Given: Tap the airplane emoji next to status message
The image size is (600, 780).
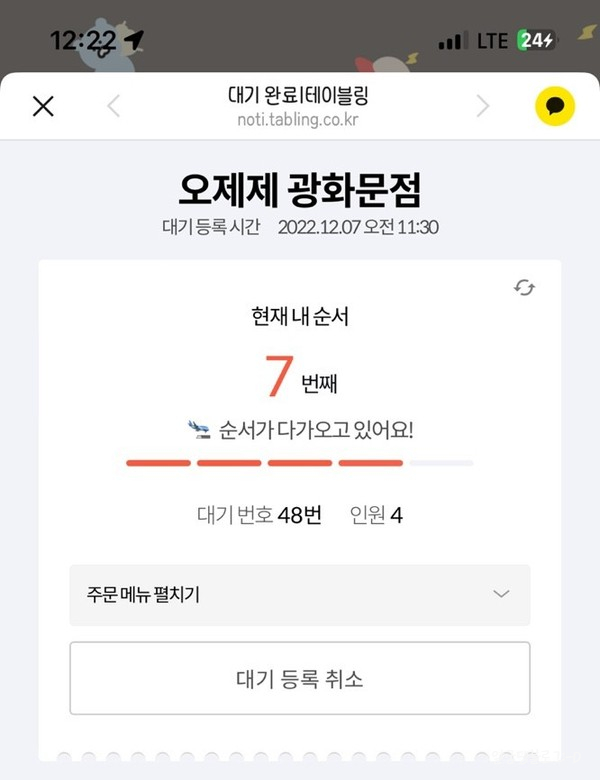Looking at the screenshot, I should (x=199, y=430).
